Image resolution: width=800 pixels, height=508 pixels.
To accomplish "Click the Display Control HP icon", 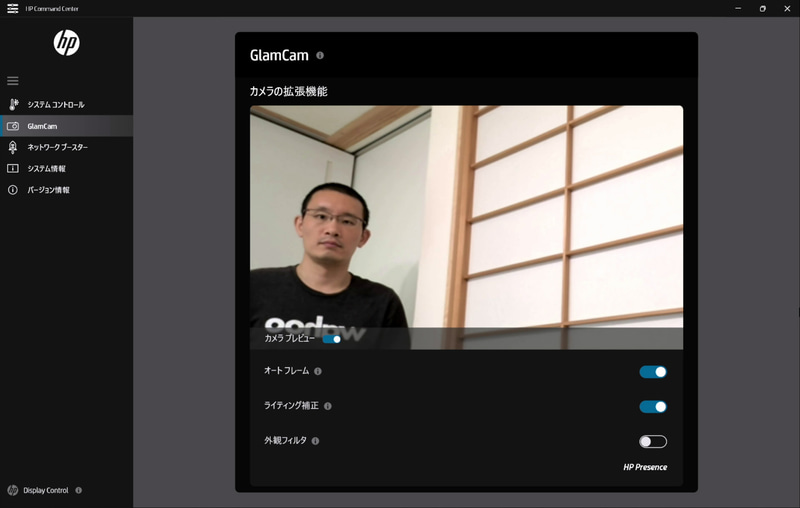I will click(13, 490).
